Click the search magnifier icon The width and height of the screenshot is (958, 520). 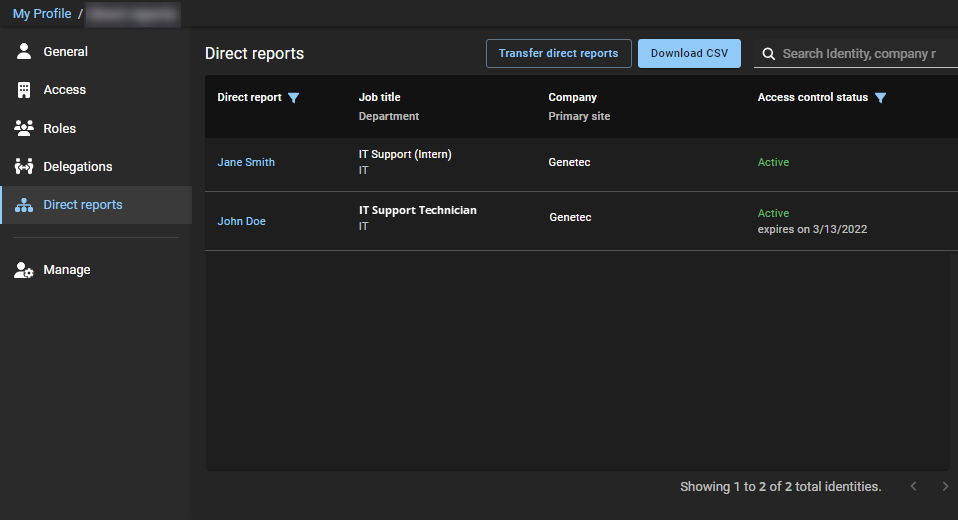[769, 54]
